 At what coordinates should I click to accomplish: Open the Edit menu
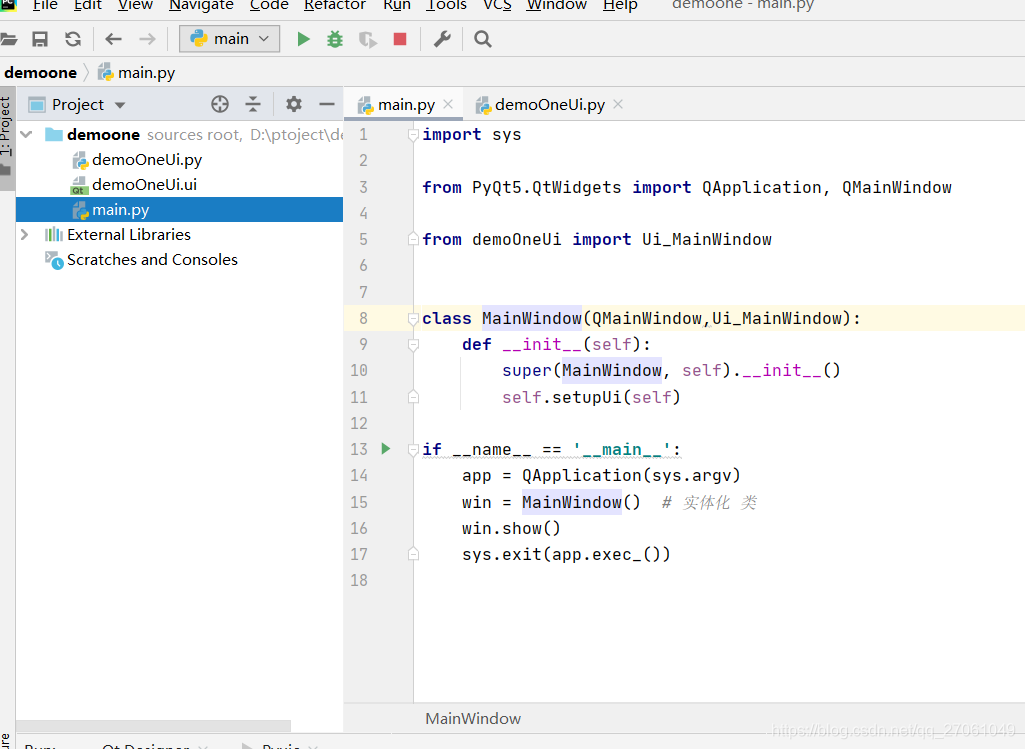88,5
